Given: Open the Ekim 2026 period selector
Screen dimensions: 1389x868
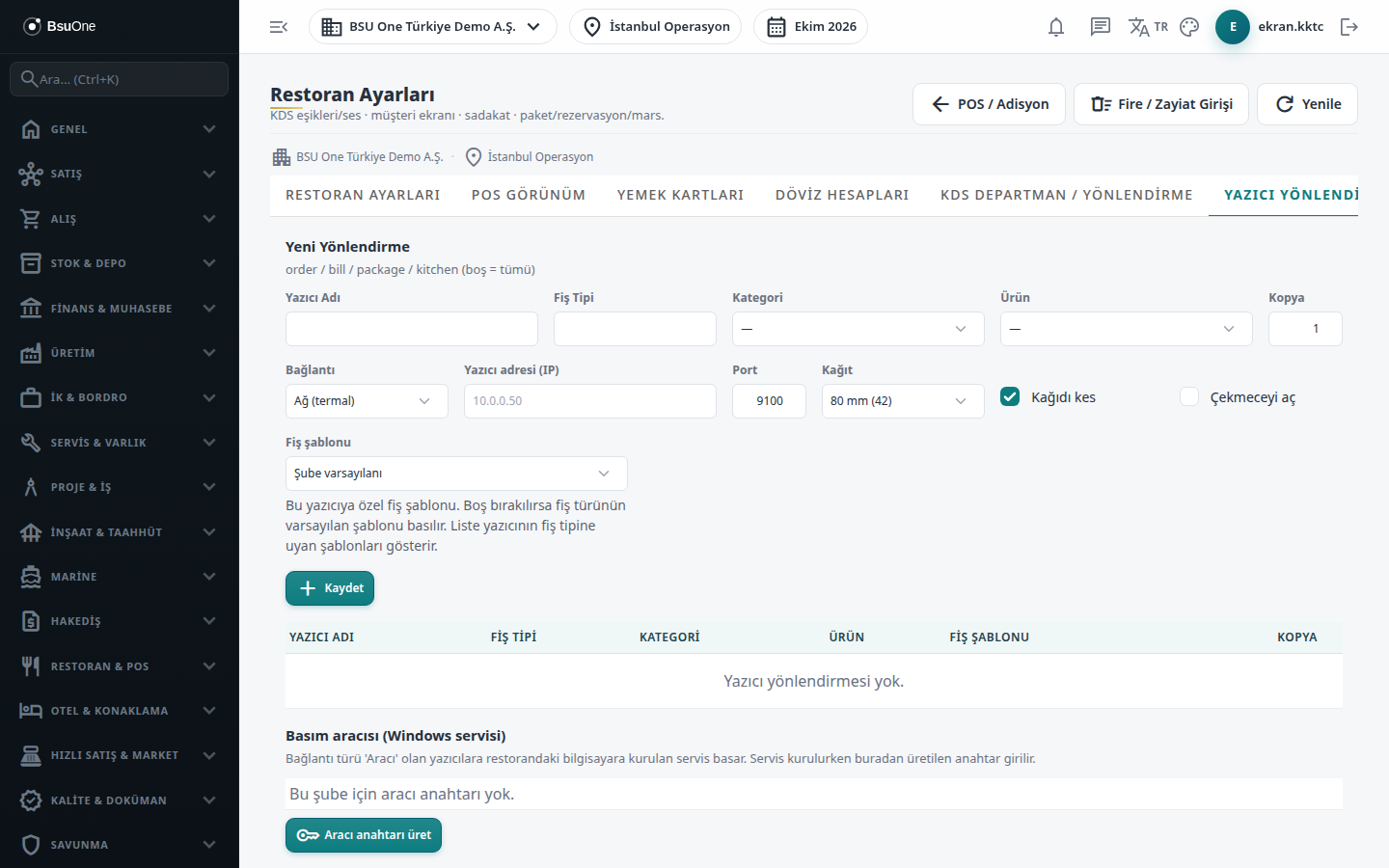Looking at the screenshot, I should pyautogui.click(x=810, y=27).
